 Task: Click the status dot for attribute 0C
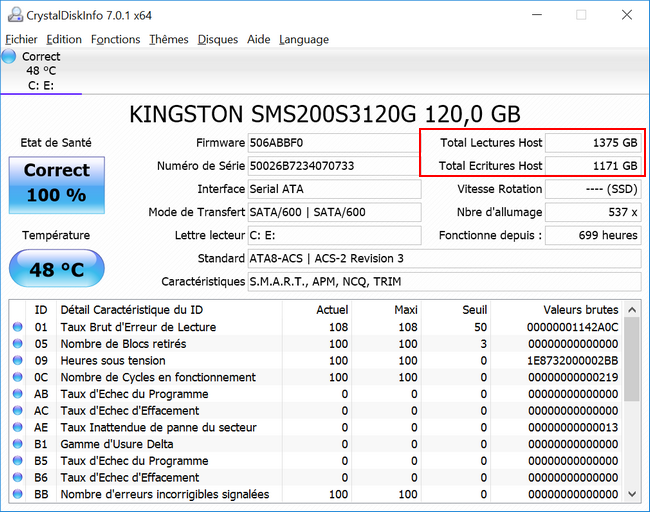point(17,377)
